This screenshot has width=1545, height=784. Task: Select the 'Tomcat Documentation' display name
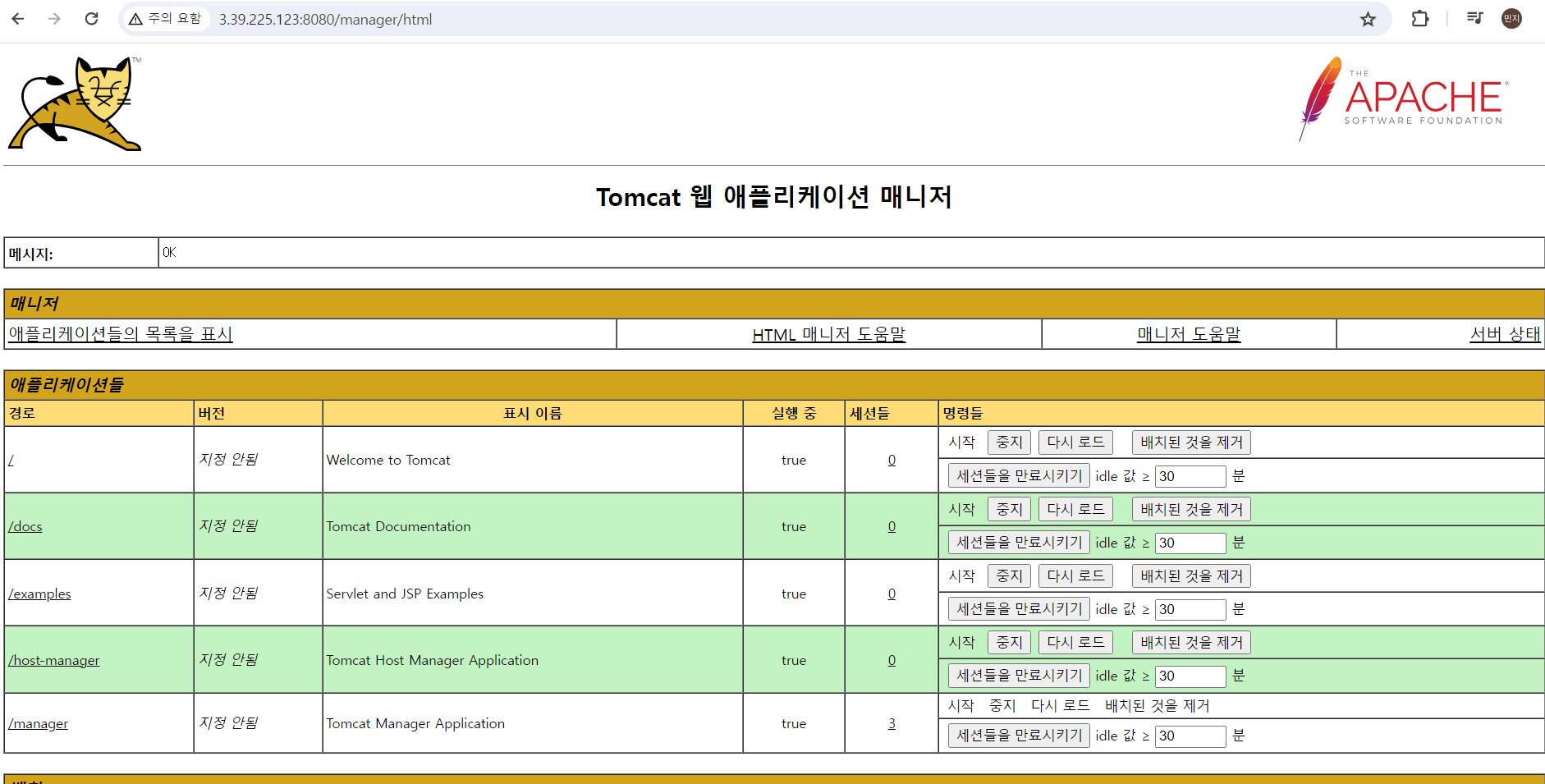(398, 527)
